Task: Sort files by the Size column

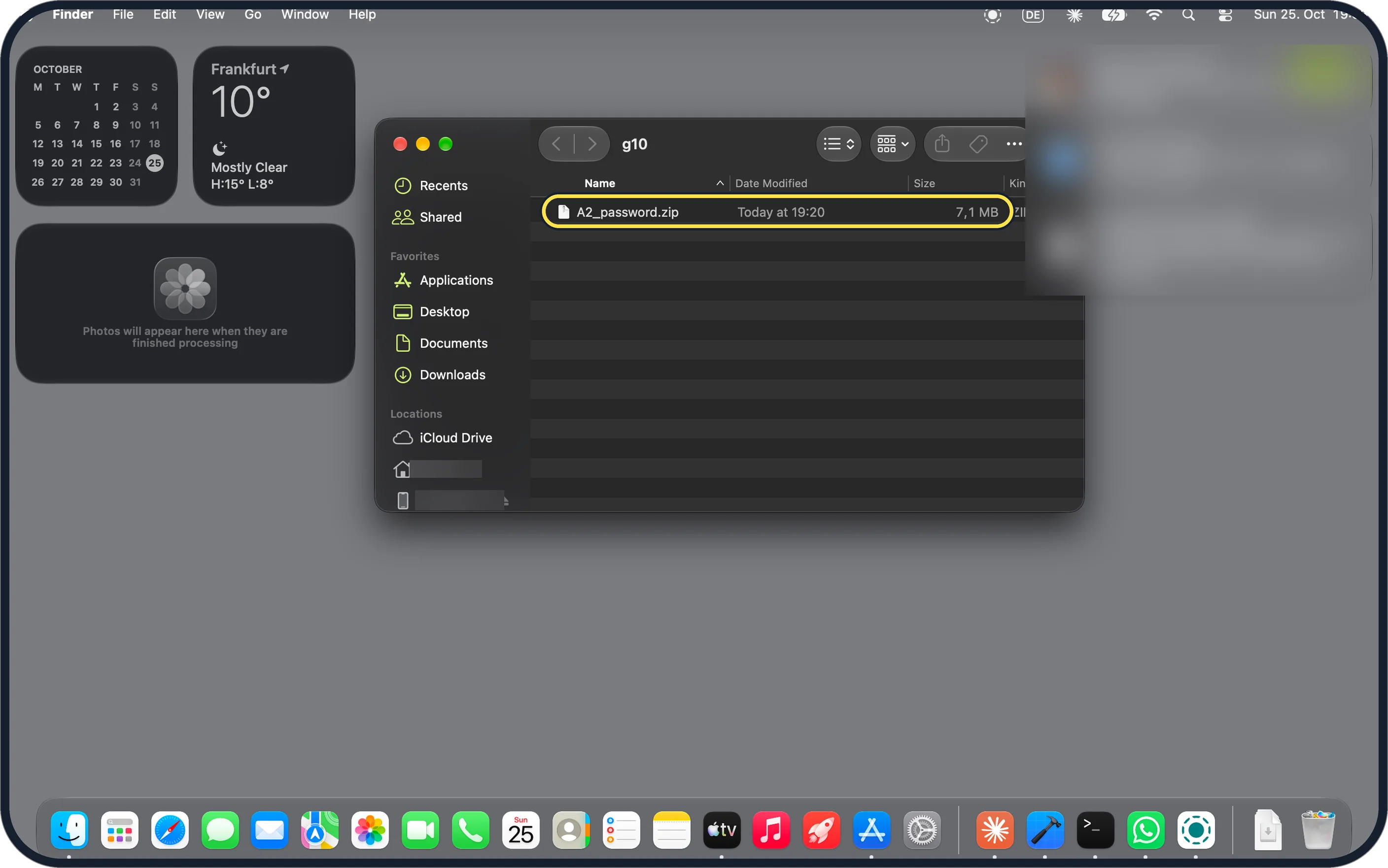Action: (x=924, y=183)
